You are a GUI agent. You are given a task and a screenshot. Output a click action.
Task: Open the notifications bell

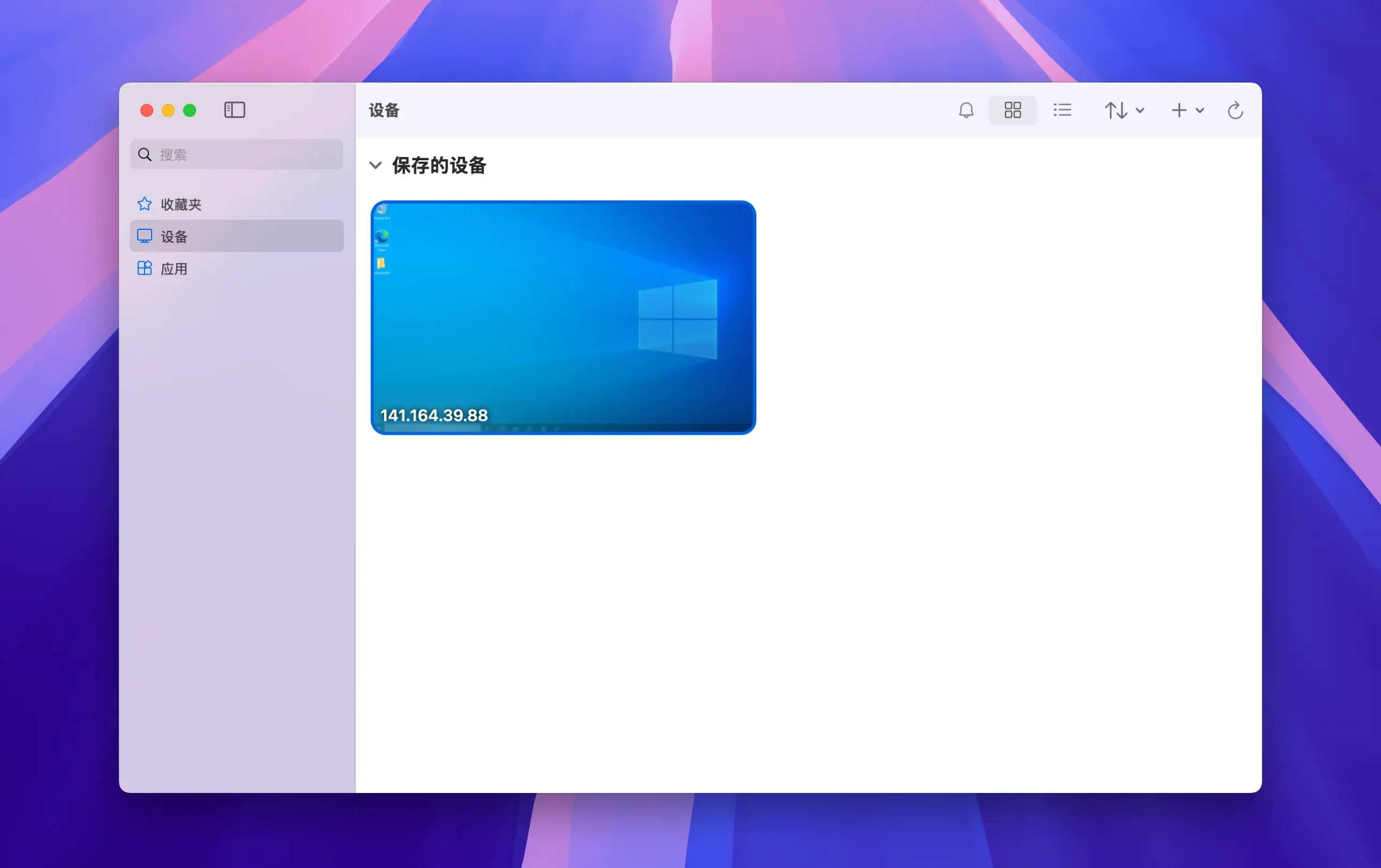966,110
